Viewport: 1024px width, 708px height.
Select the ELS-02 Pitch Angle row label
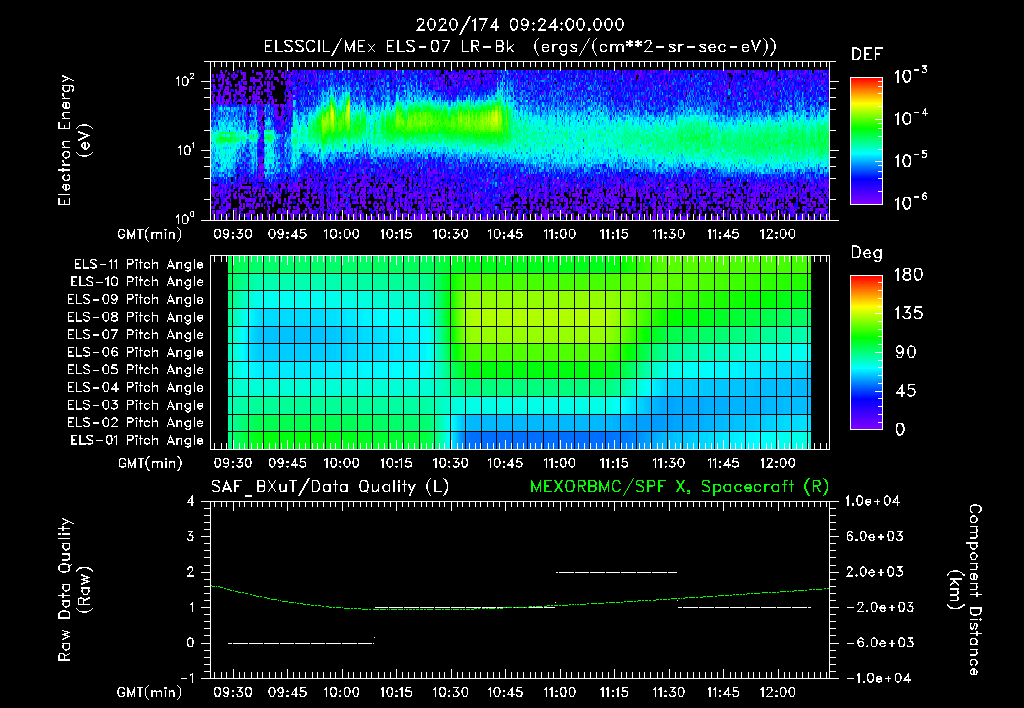click(136, 423)
